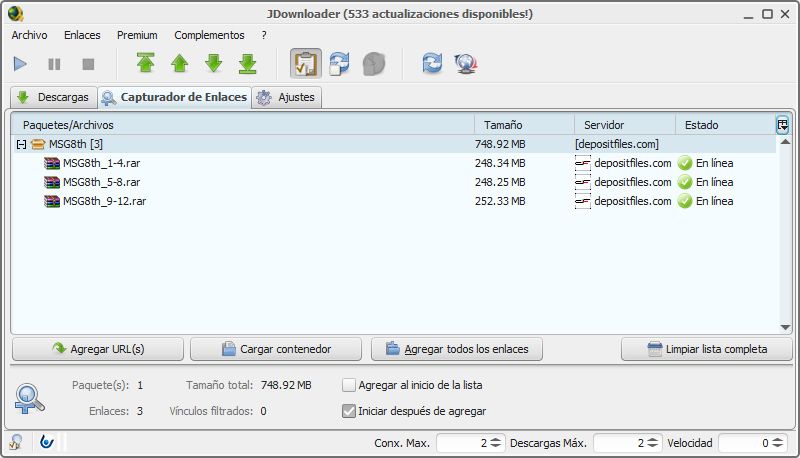Sort by Estado column header
The height and width of the screenshot is (458, 800).
(x=725, y=125)
